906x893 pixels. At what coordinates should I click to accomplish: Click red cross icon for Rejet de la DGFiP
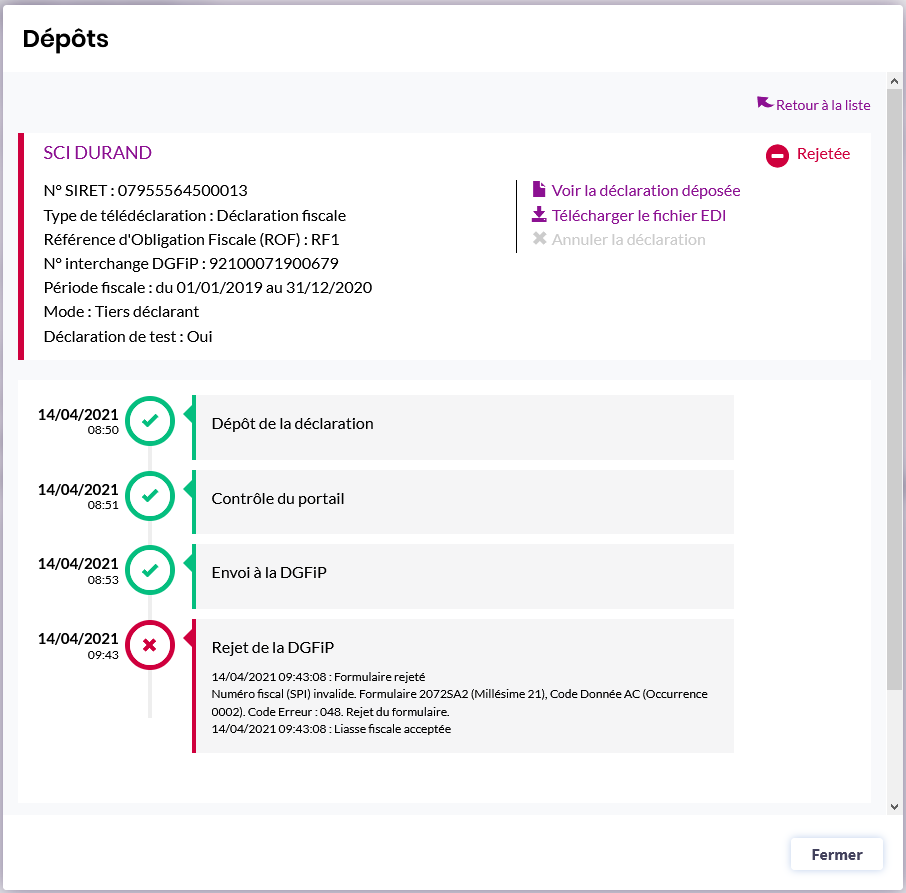pos(150,645)
